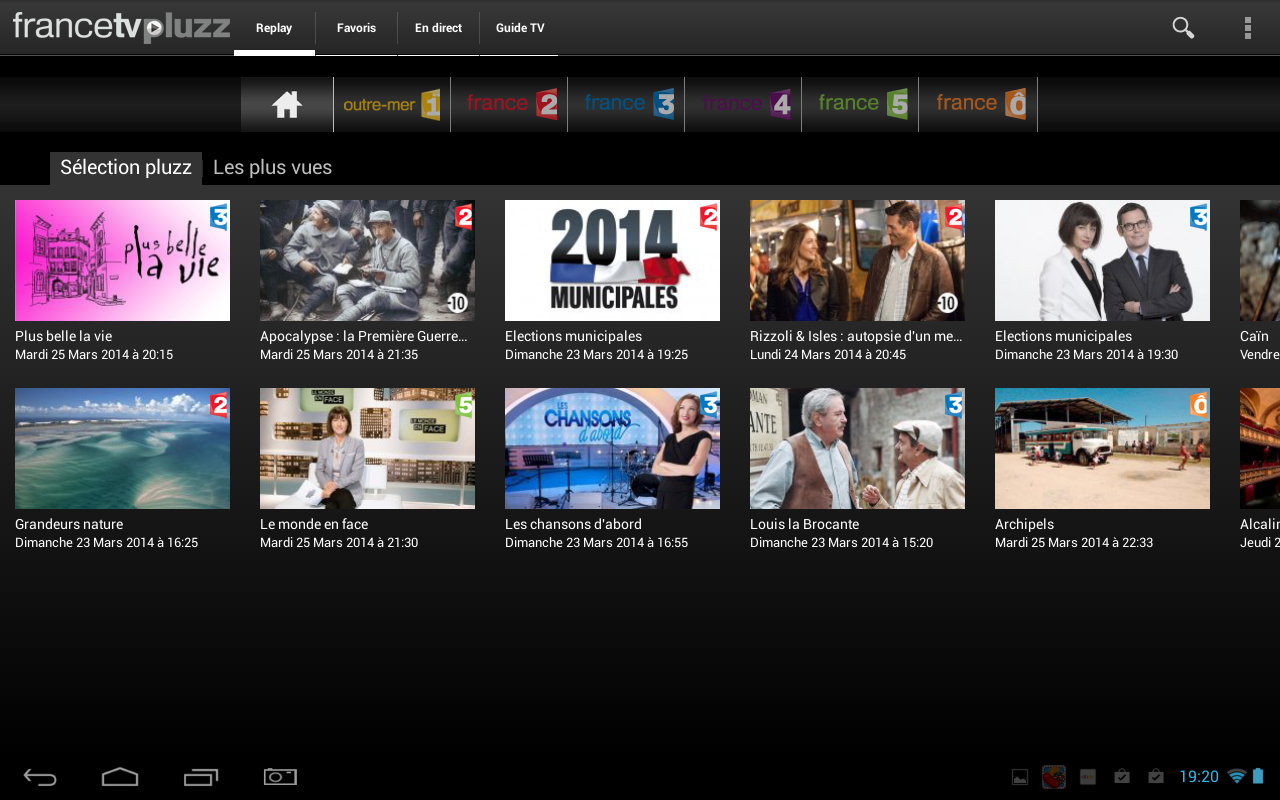Tap the picture notification icon in status bar
Viewport: 1280px width, 800px height.
pyautogui.click(x=1020, y=777)
